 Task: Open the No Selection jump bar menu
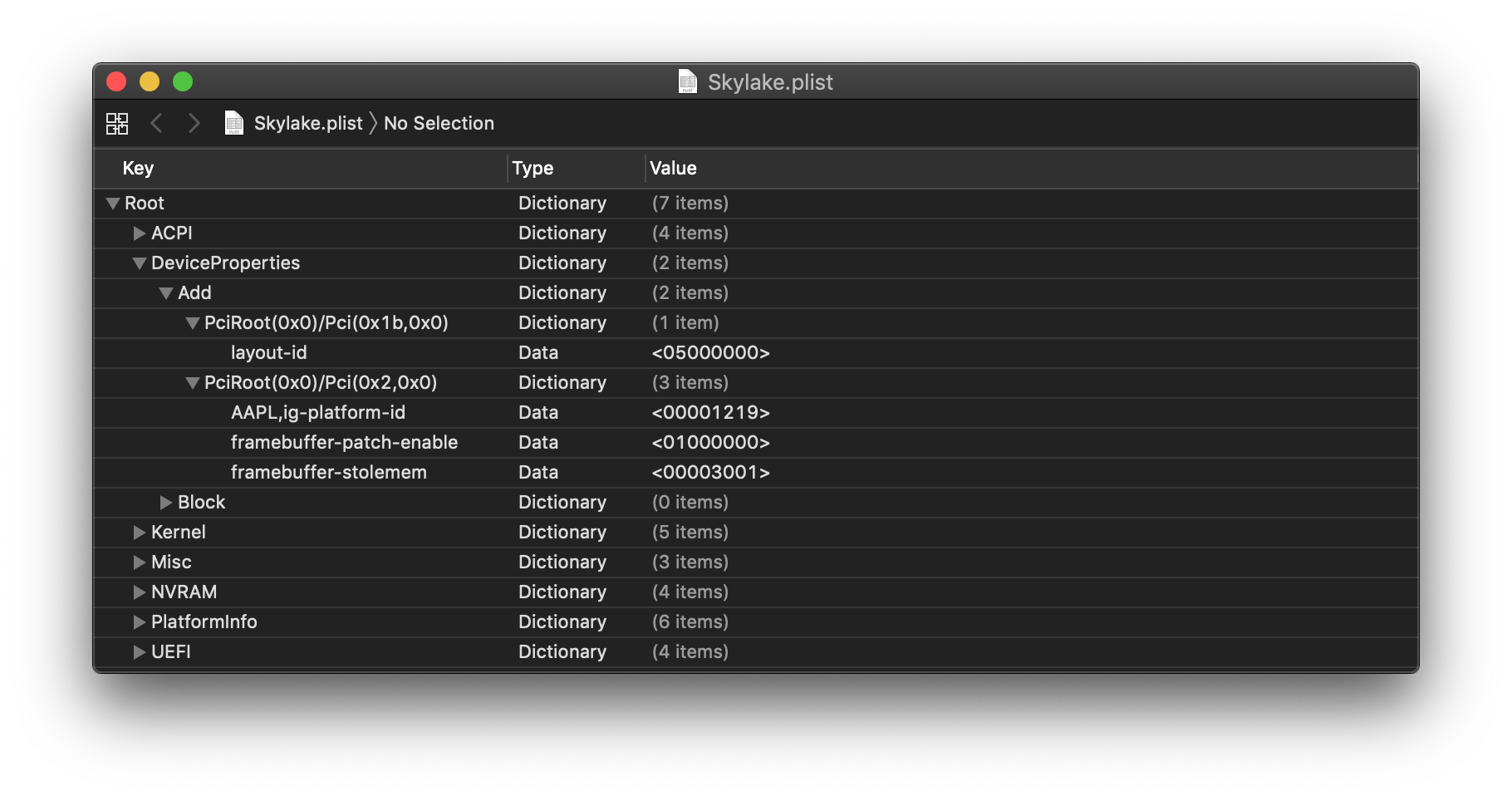439,123
